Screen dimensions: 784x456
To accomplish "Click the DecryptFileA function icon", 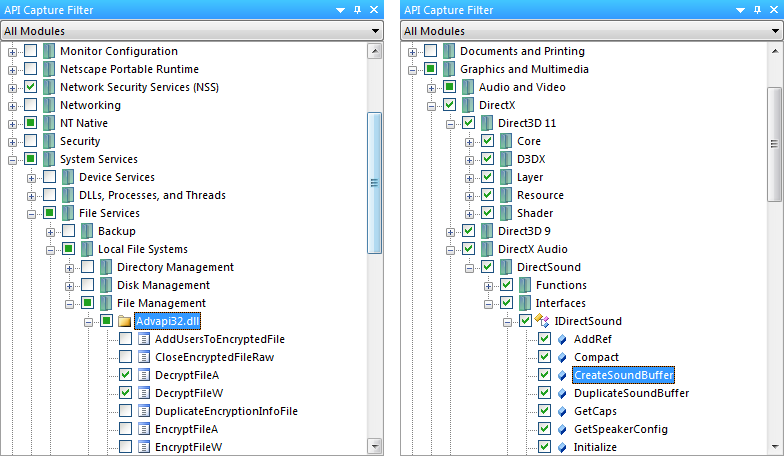I will tap(144, 376).
